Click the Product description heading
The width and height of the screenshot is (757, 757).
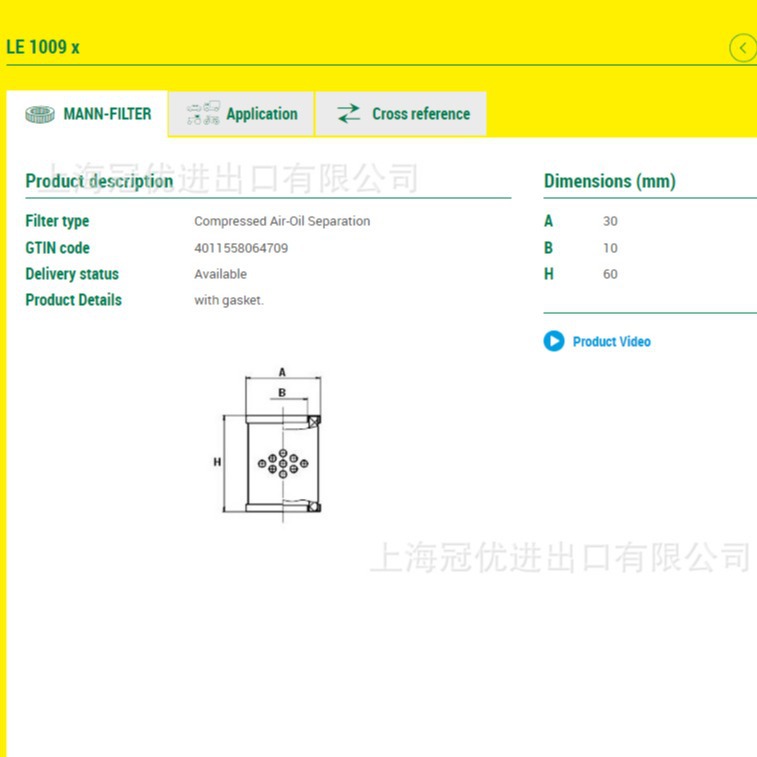pos(99,181)
